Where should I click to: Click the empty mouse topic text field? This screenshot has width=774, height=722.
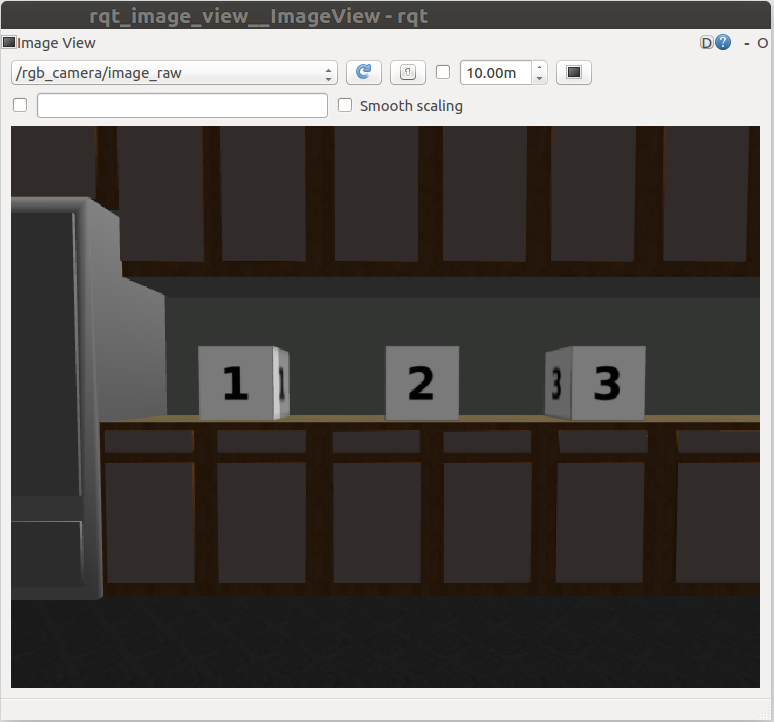click(x=182, y=105)
